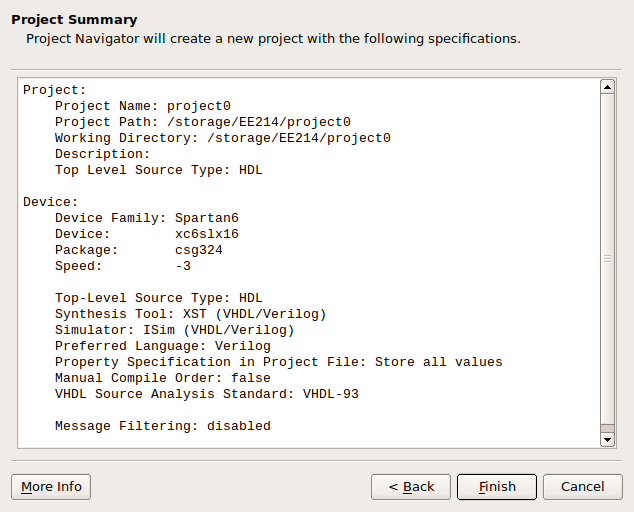Click 'Synthesis Tool: XST (VHDL/Verilog)' line
This screenshot has height=512, width=634.
[190, 314]
